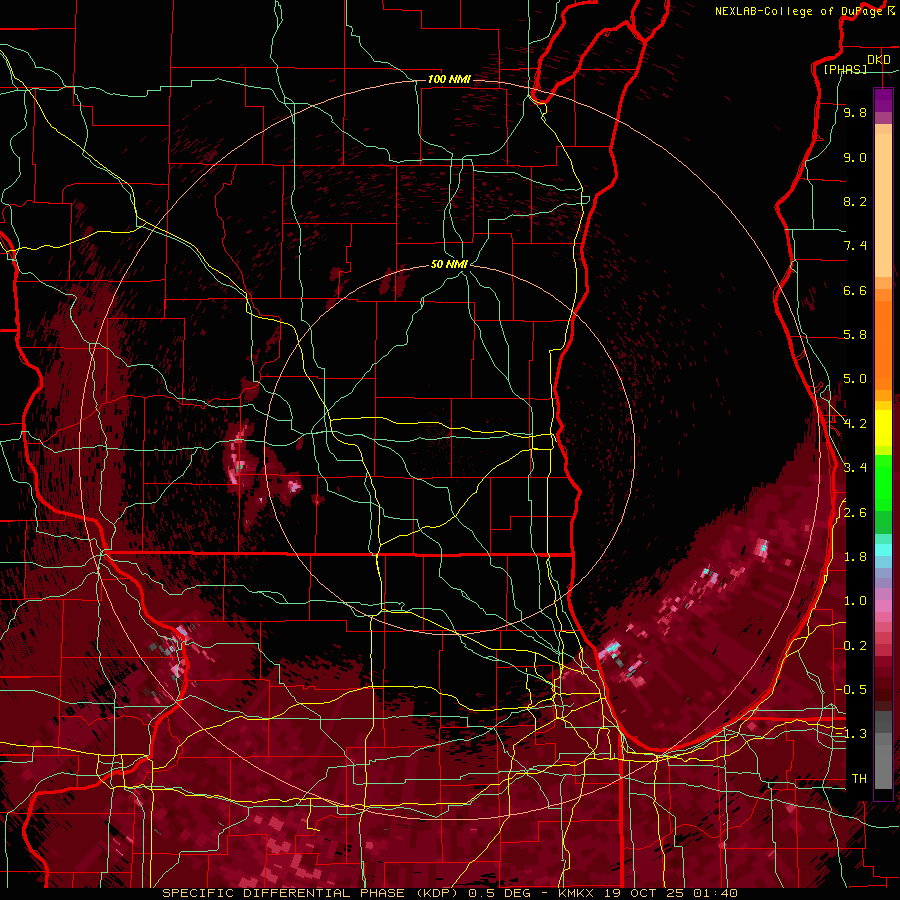
Task: Click the TH threshold legend label
Action: [859, 779]
